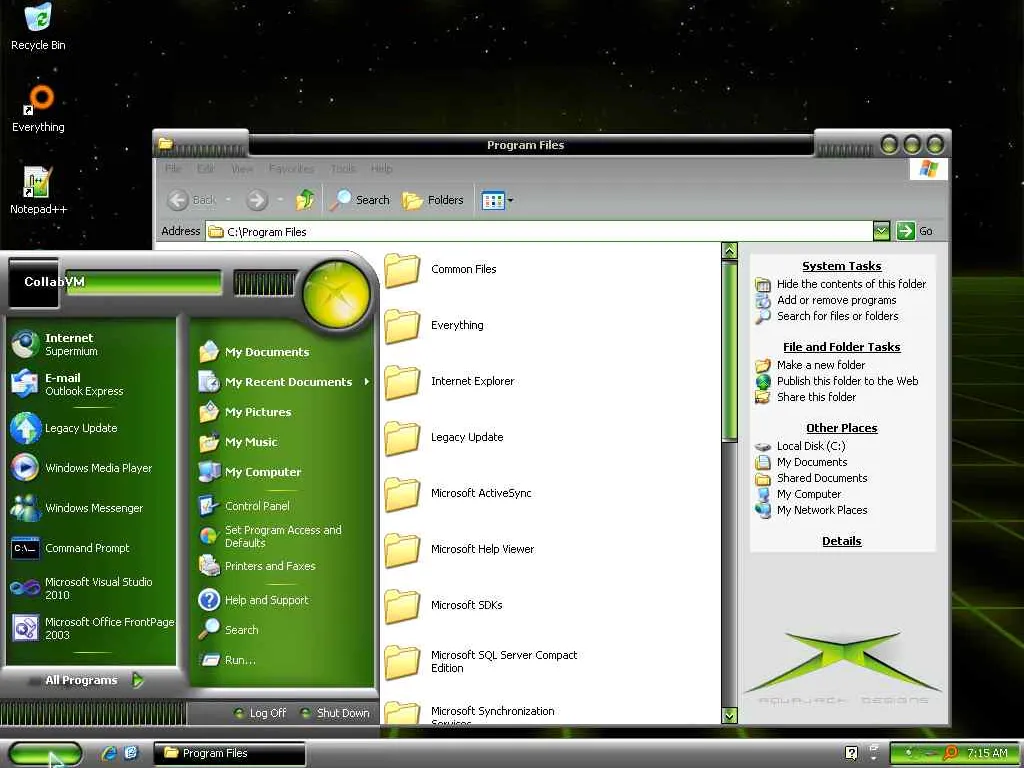Click the Go button
The image size is (1024, 768).
tap(916, 231)
